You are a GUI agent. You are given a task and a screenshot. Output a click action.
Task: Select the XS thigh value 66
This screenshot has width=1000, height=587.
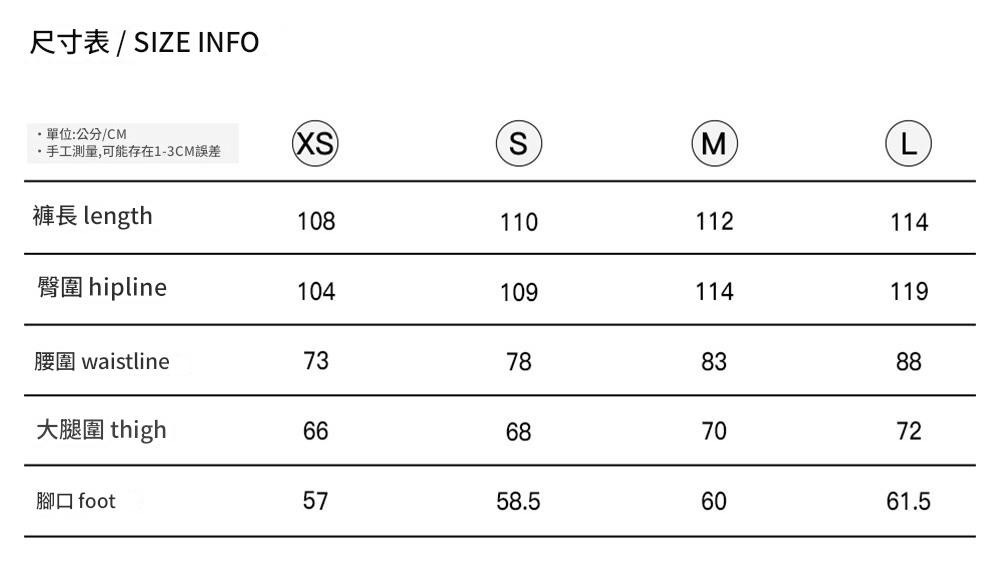tap(316, 431)
